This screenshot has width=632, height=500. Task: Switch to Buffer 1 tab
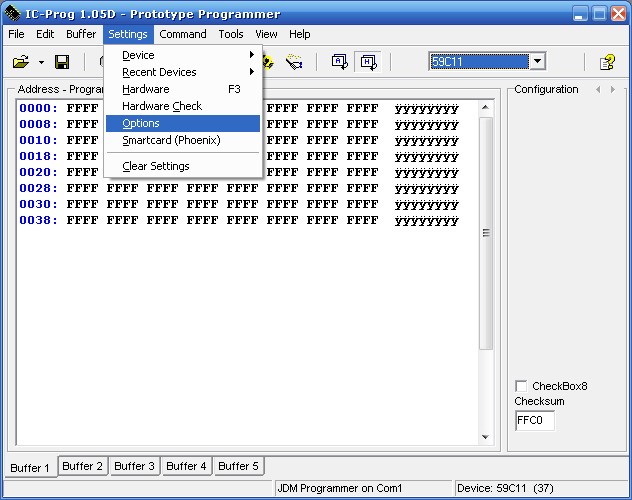click(x=30, y=467)
